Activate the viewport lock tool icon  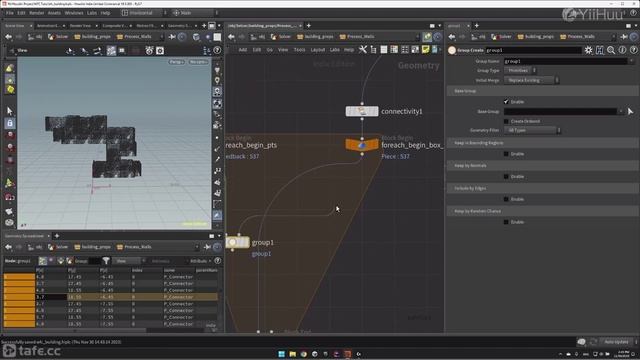click(10, 123)
